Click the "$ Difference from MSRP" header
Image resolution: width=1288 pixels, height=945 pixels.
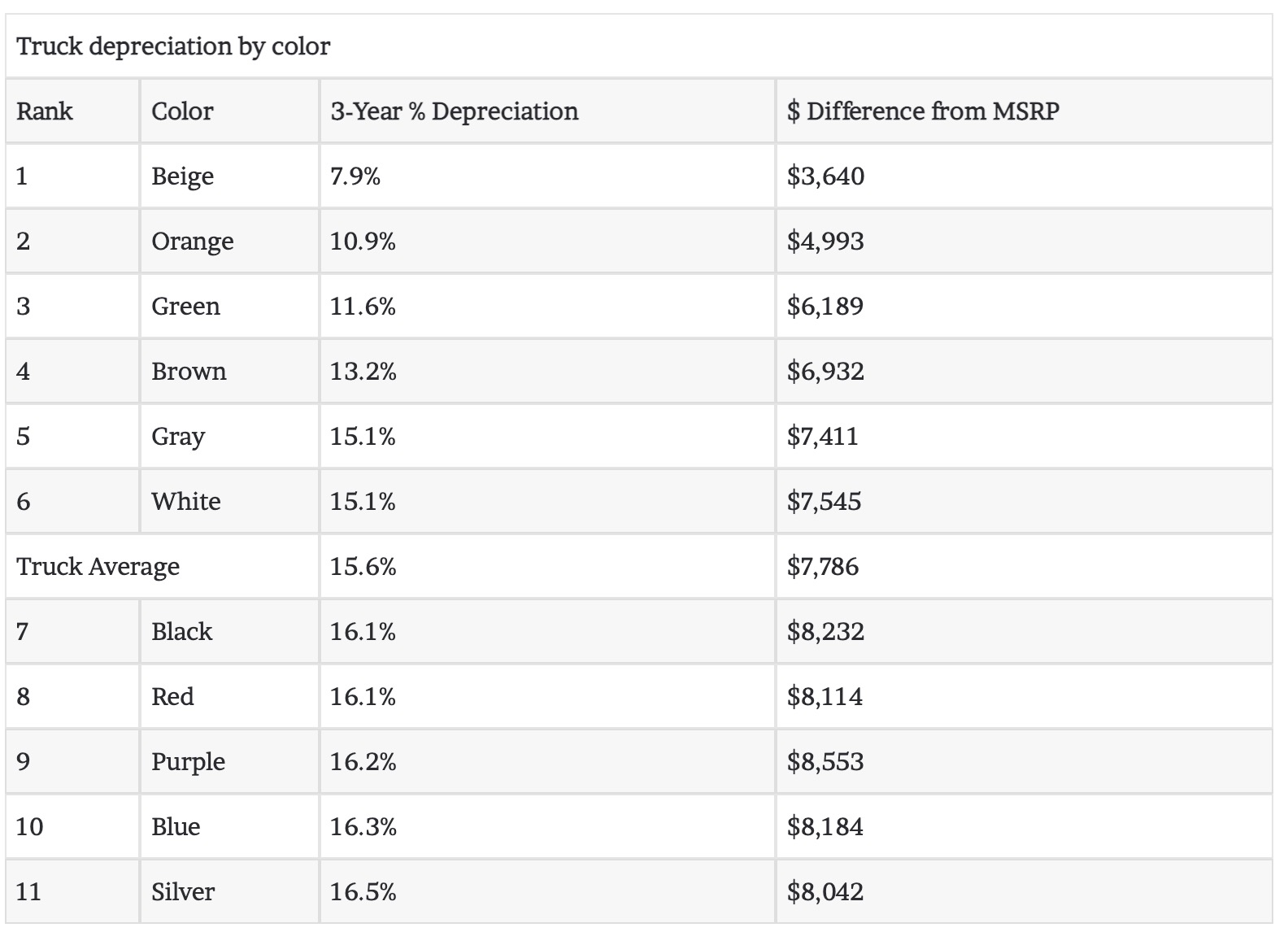(x=923, y=111)
